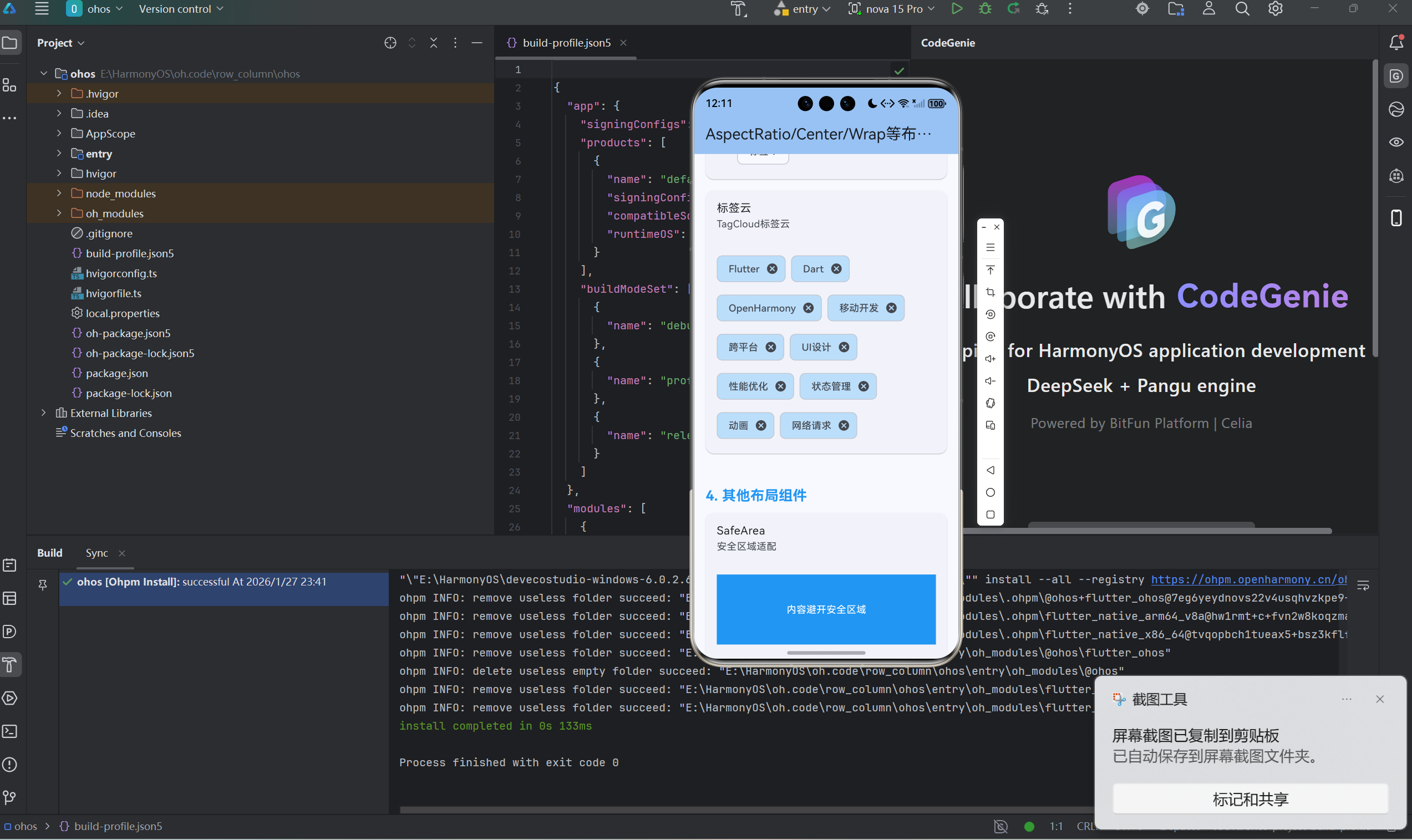Toggle soft-wrap in build output

click(x=1363, y=586)
